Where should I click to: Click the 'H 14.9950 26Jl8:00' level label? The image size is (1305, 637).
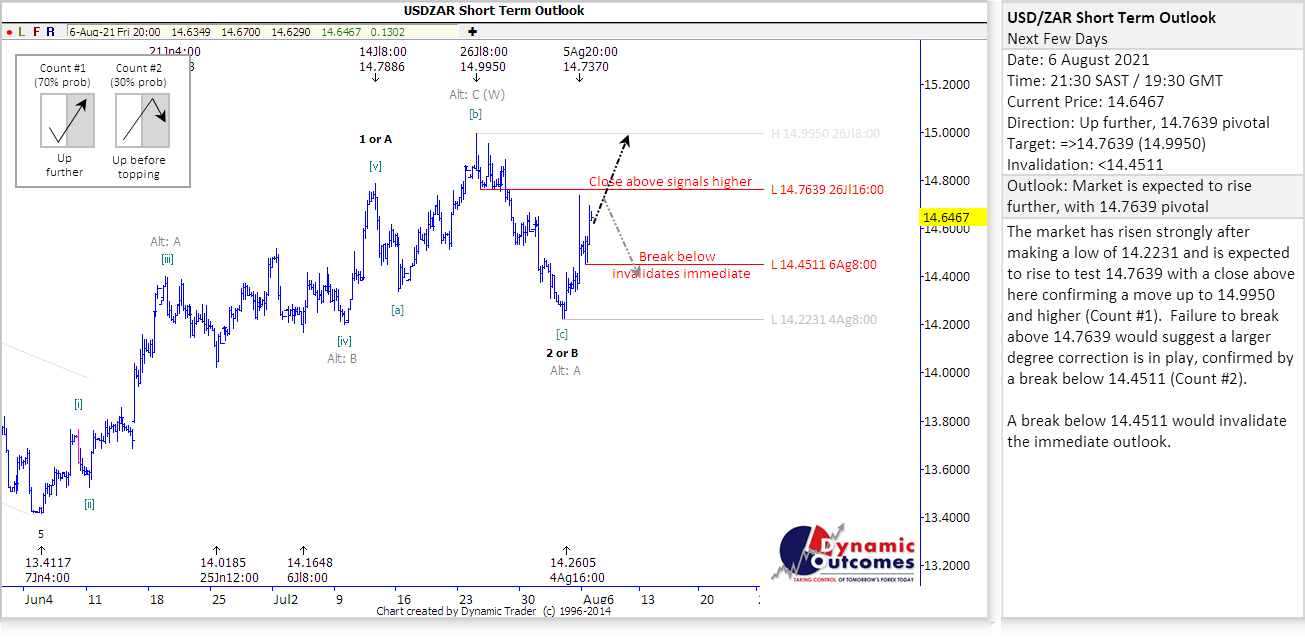(x=825, y=133)
